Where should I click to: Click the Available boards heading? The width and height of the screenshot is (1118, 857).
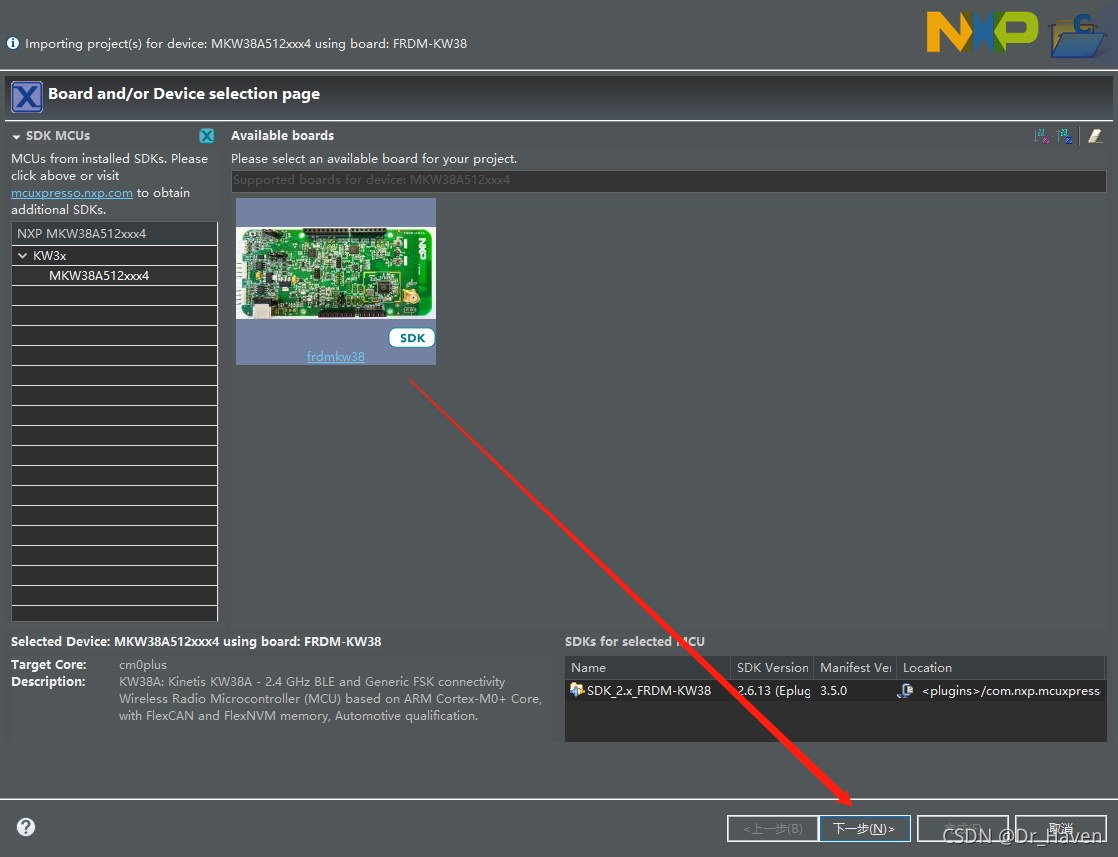[282, 135]
